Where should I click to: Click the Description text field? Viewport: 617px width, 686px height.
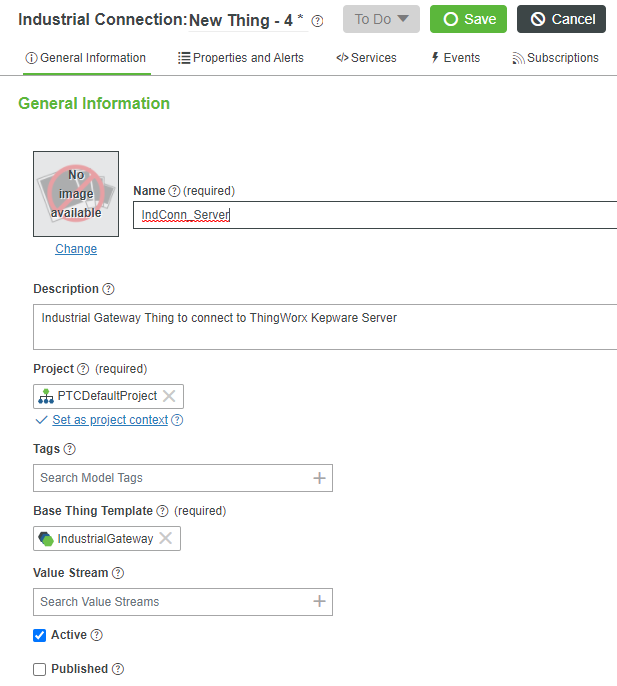tap(325, 327)
